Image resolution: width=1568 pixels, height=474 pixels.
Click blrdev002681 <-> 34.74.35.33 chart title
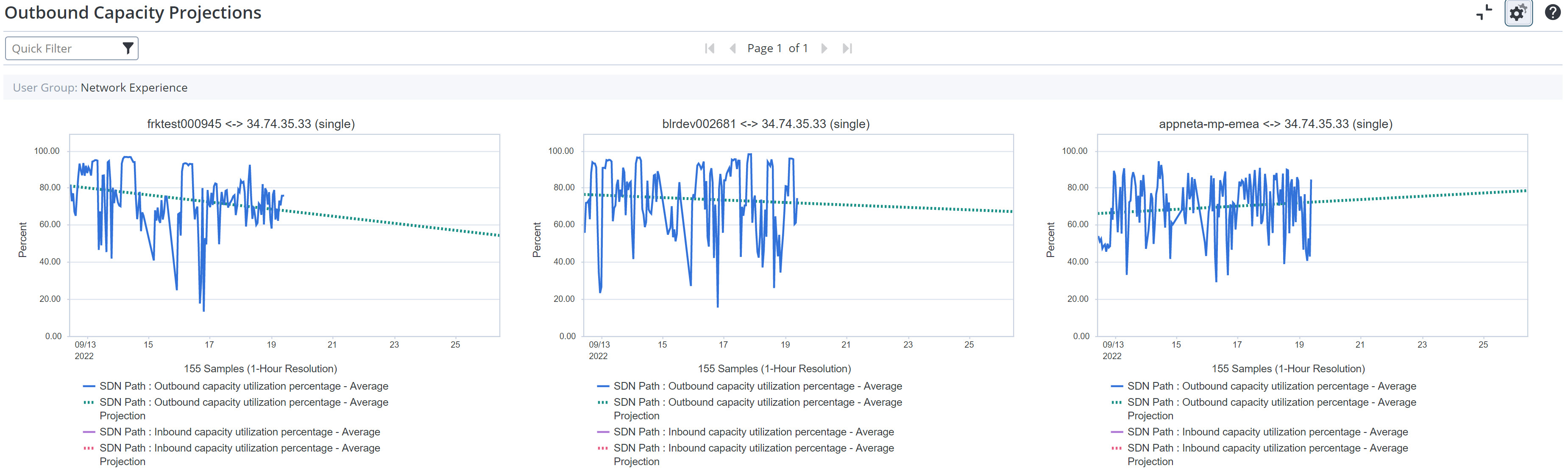(x=765, y=124)
